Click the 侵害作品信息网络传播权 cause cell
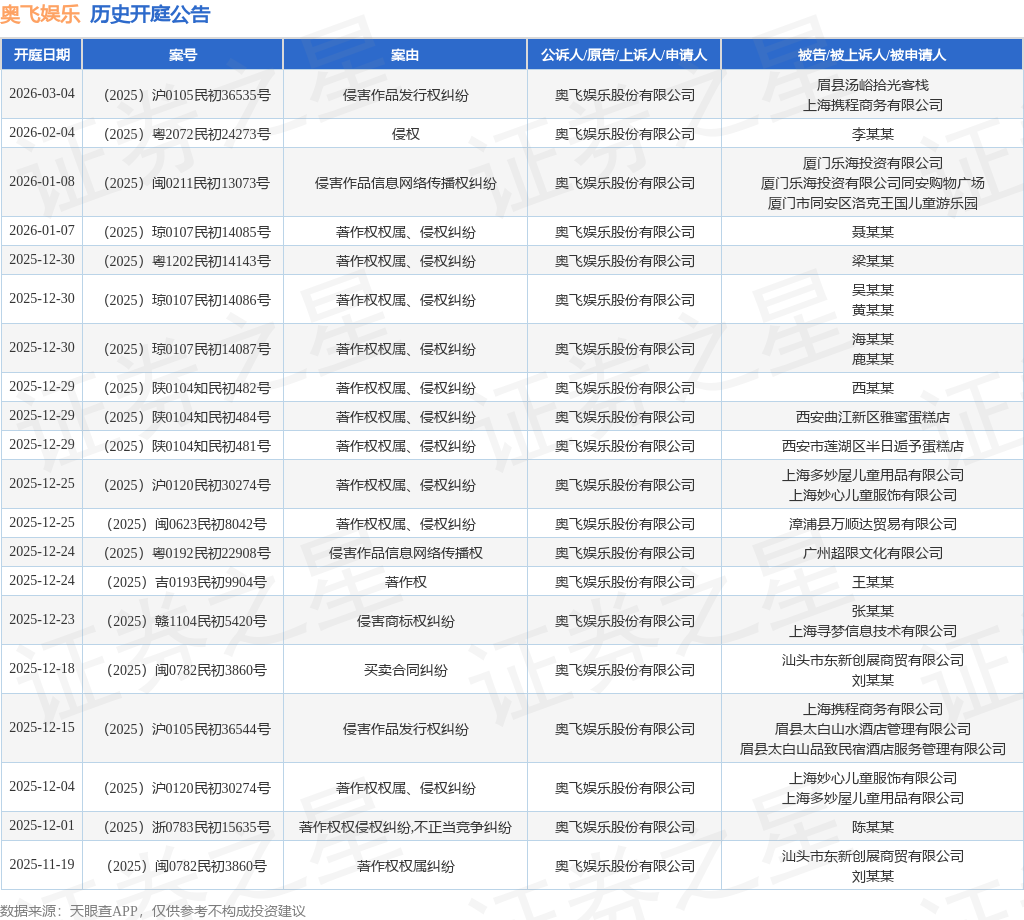 click(406, 553)
